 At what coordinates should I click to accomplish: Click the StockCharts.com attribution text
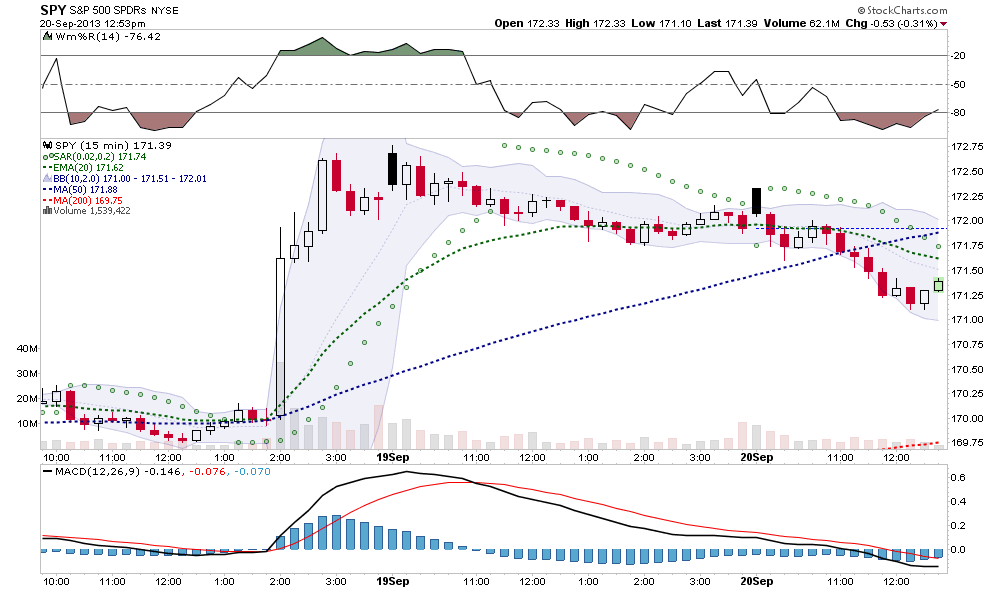point(907,10)
